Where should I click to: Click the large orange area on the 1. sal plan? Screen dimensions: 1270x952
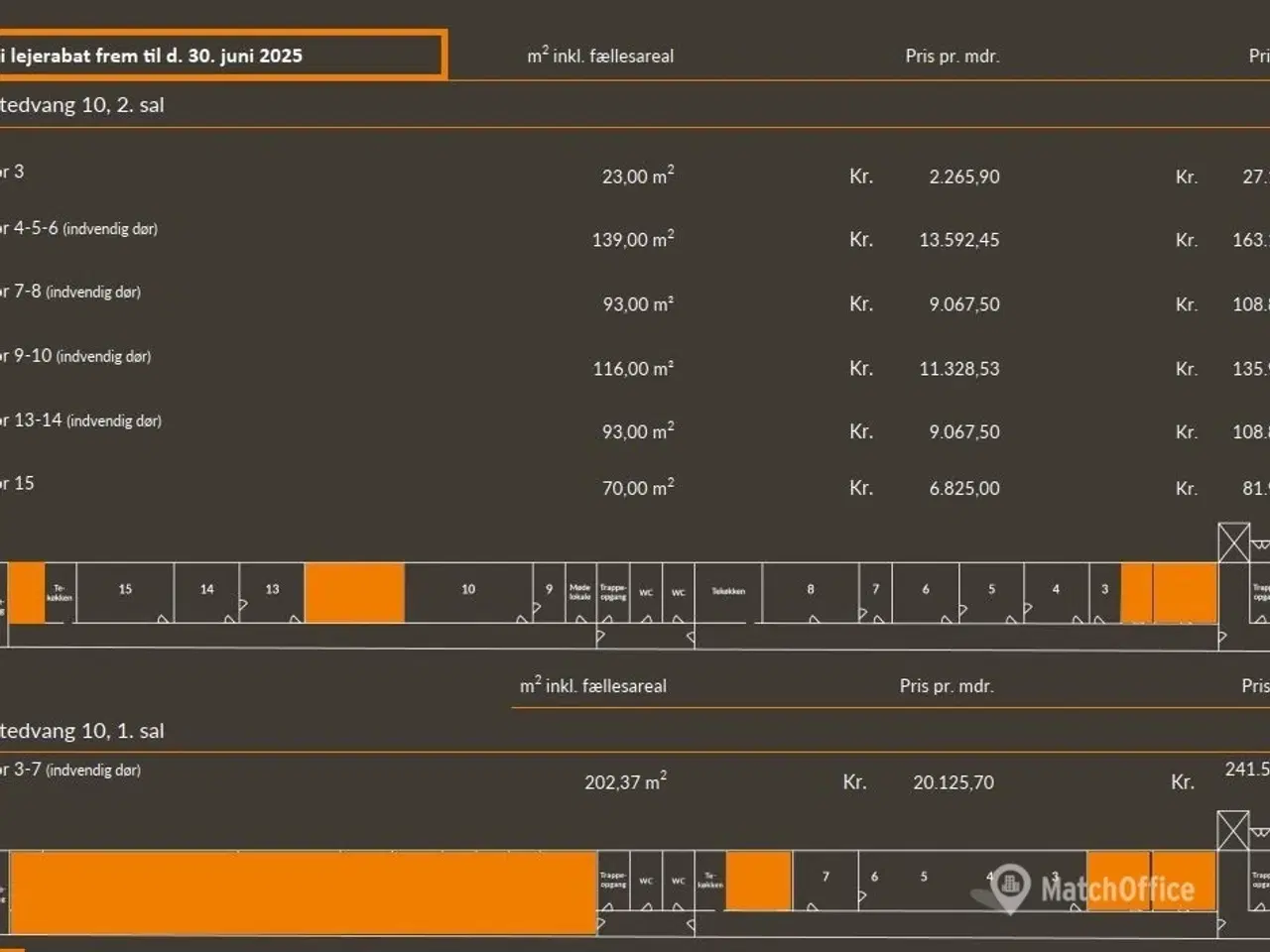point(304,892)
